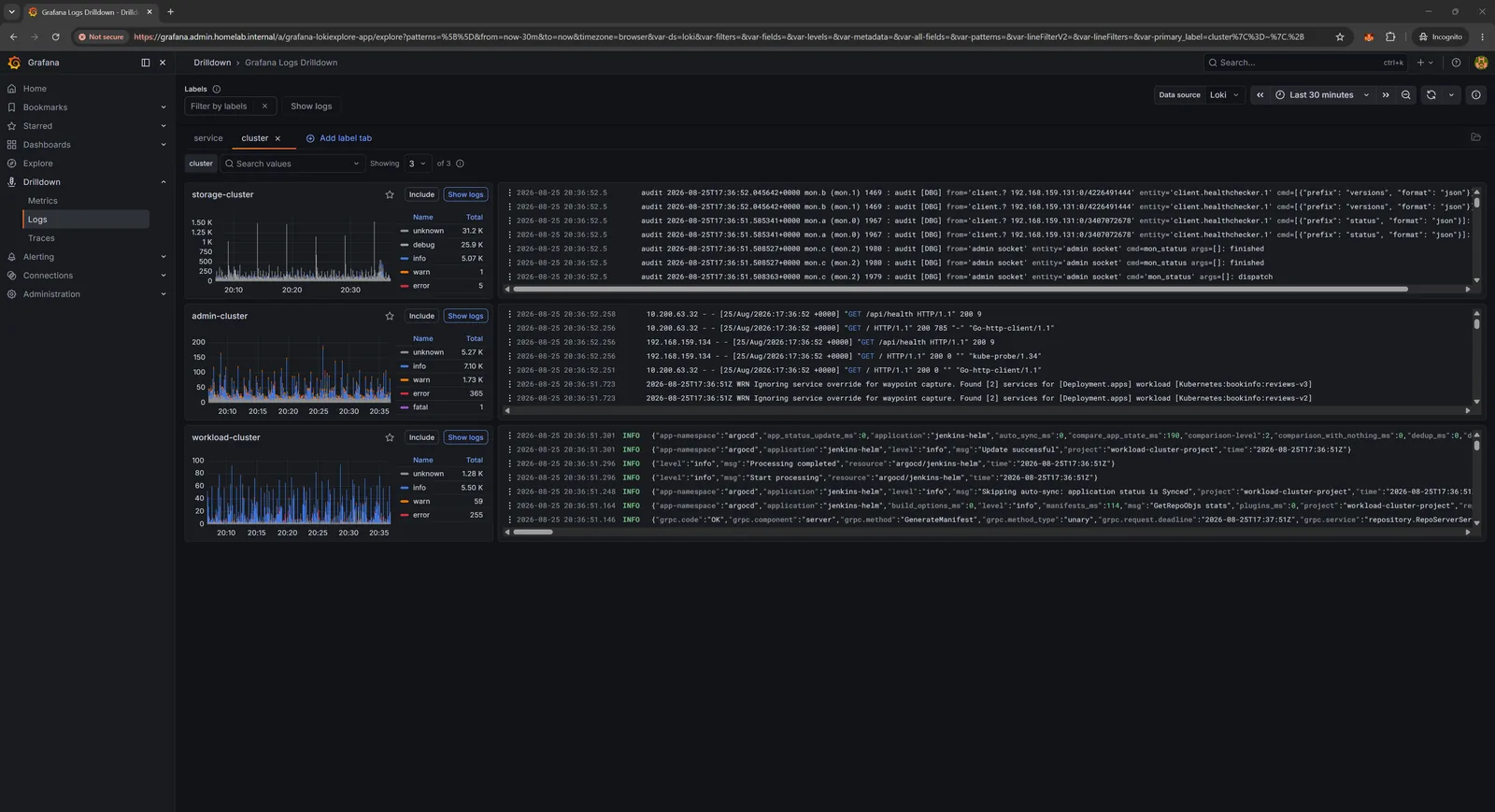Toggle Include for workload-cluster
The height and width of the screenshot is (812, 1495).
coord(421,437)
